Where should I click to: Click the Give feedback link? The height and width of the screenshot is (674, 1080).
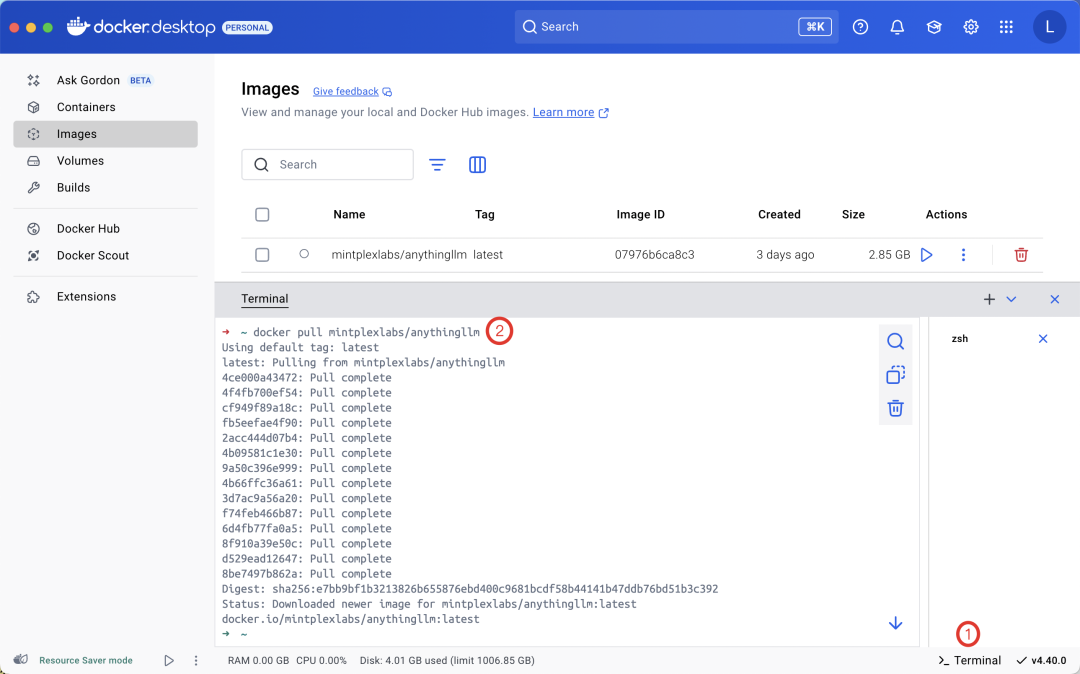click(x=346, y=91)
